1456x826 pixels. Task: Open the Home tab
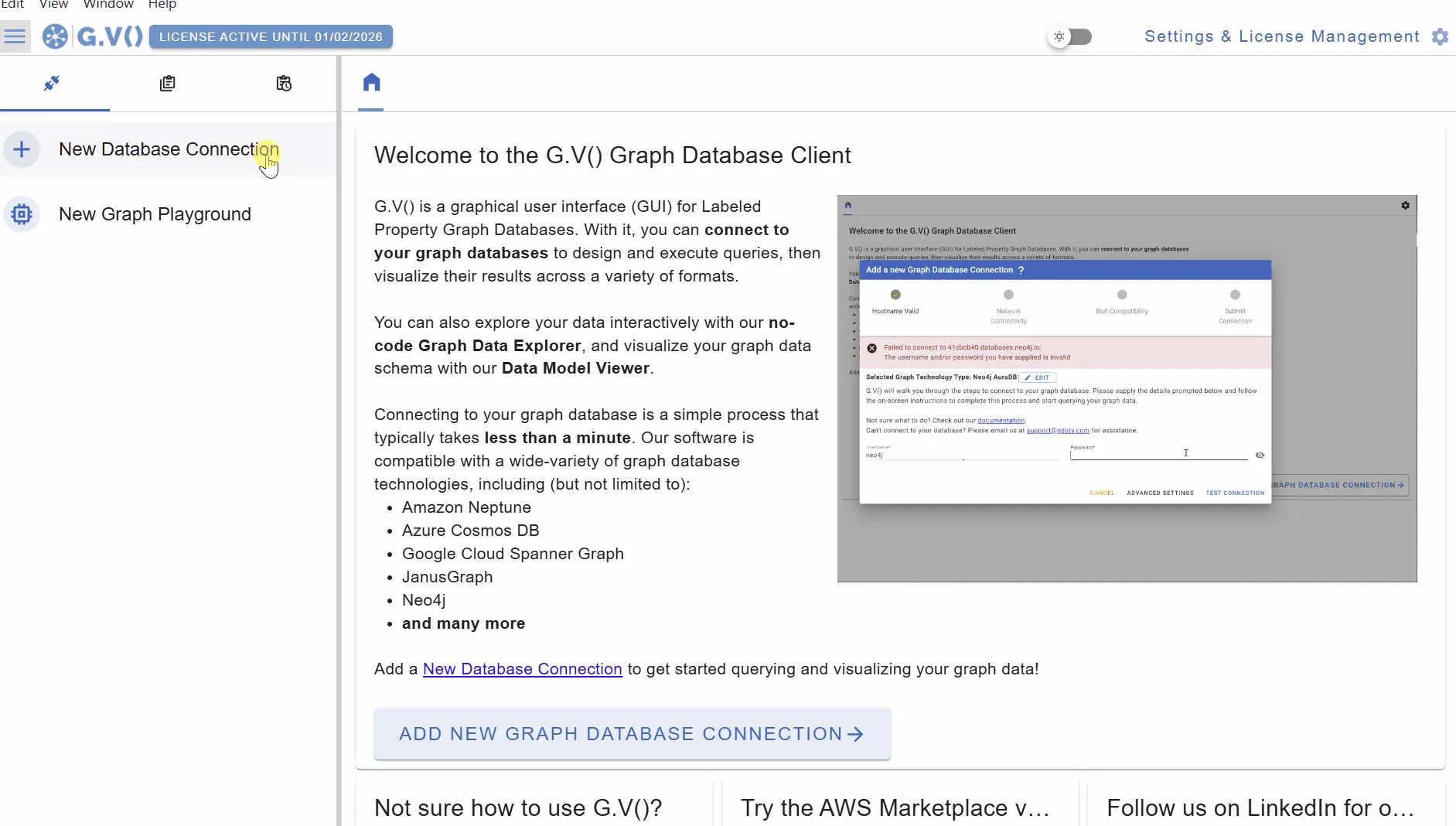coord(371,83)
